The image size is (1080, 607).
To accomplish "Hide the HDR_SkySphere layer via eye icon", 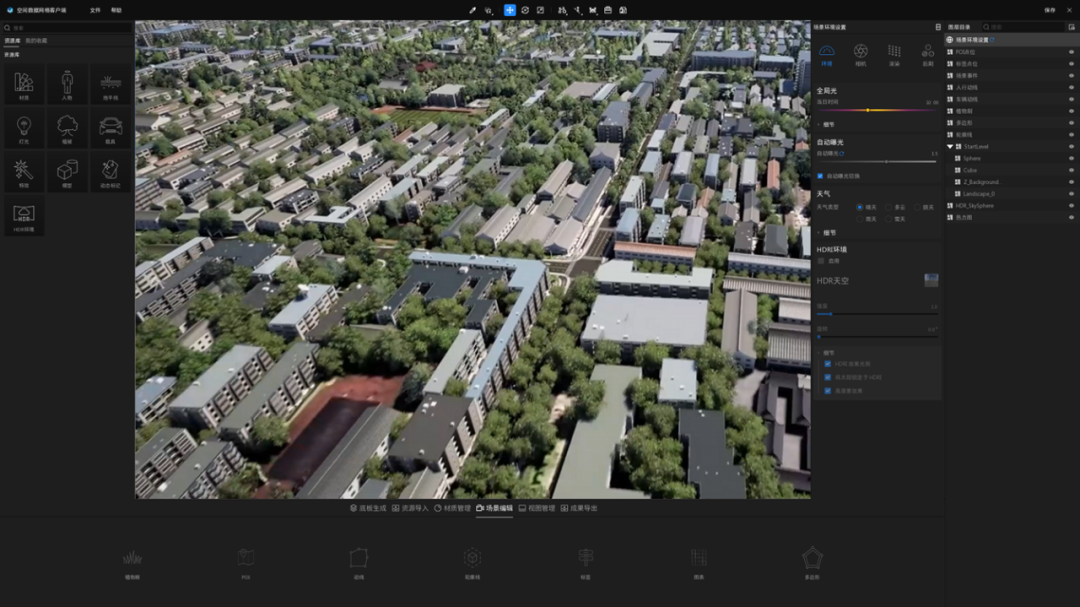I will pyautogui.click(x=1071, y=206).
